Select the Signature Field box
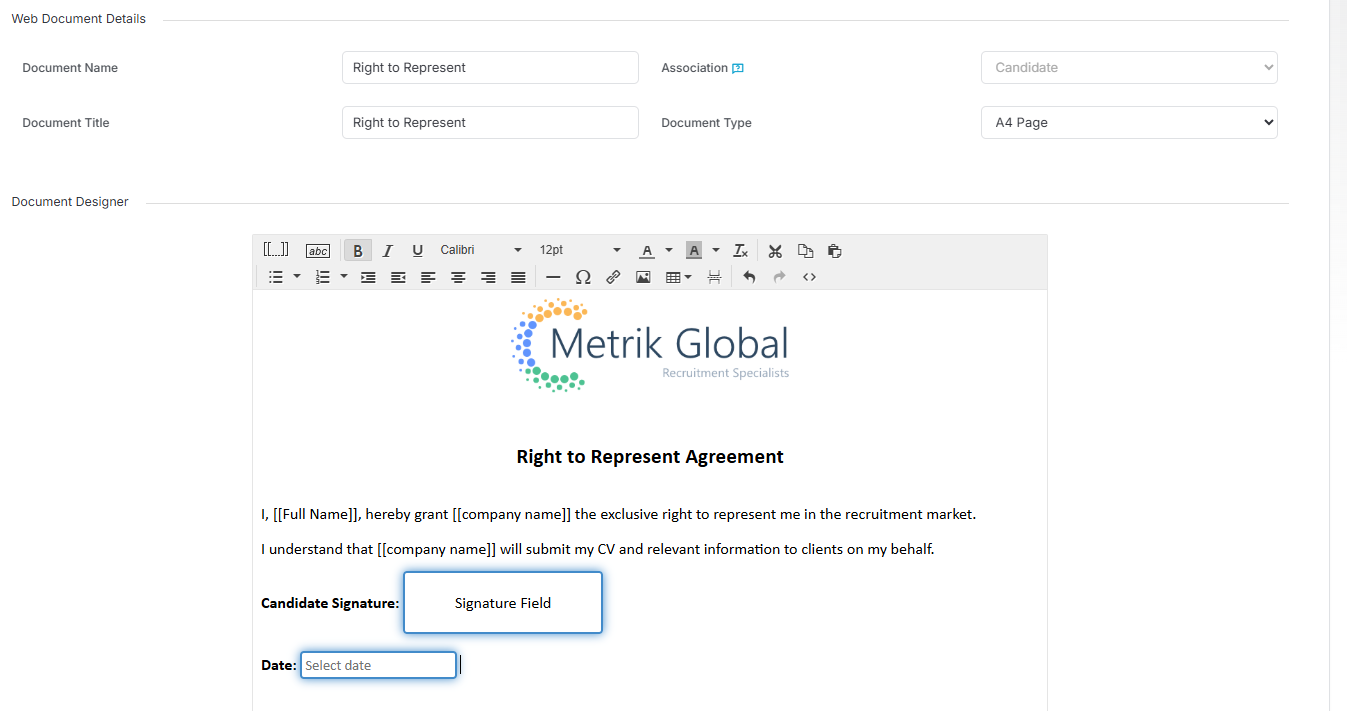 click(x=503, y=603)
